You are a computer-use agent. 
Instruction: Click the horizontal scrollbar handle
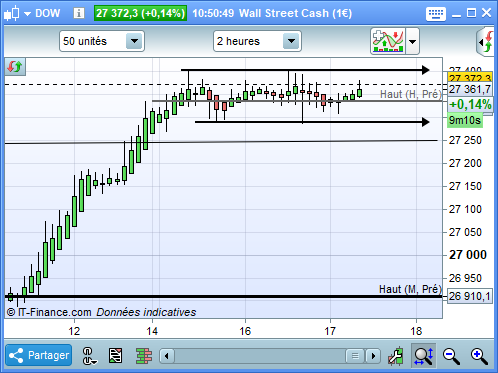point(355,356)
